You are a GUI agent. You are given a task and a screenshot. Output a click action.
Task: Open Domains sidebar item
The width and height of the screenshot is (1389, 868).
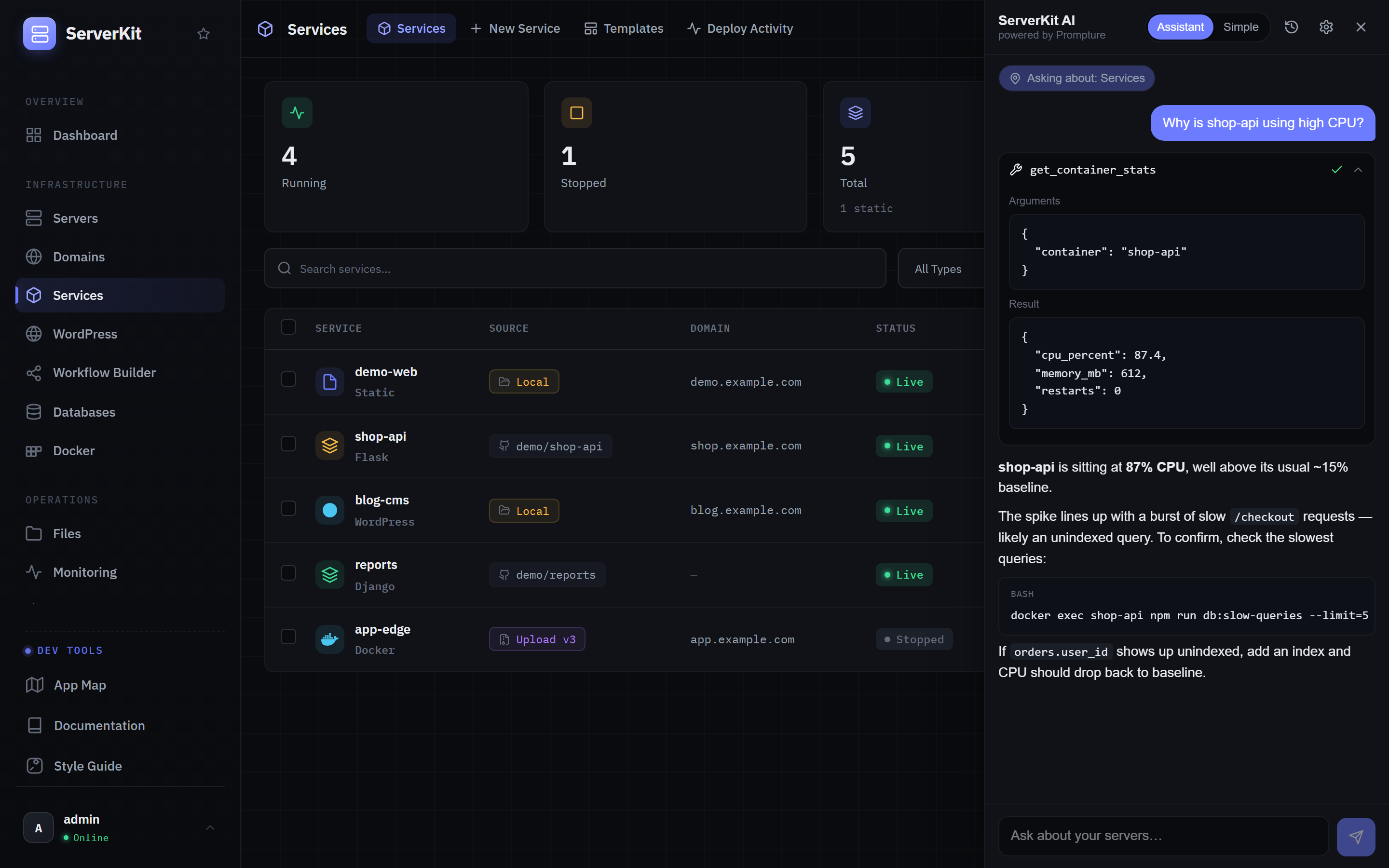point(120,257)
